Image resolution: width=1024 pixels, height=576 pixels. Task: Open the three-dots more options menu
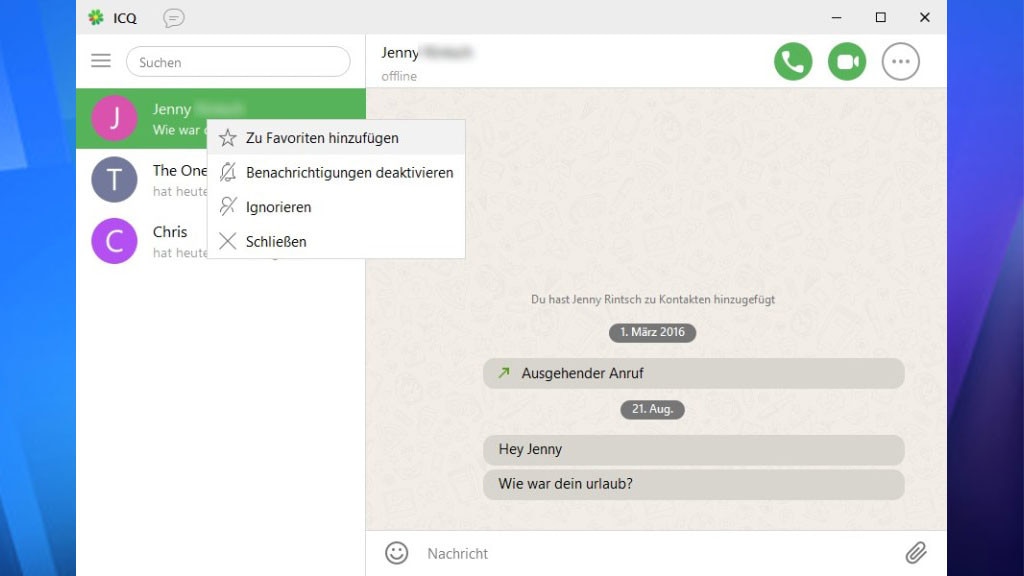click(900, 62)
